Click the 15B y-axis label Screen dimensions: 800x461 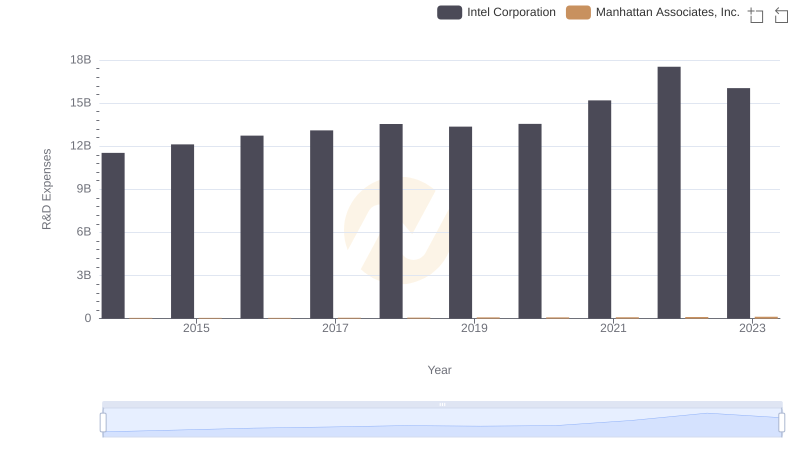click(x=81, y=103)
